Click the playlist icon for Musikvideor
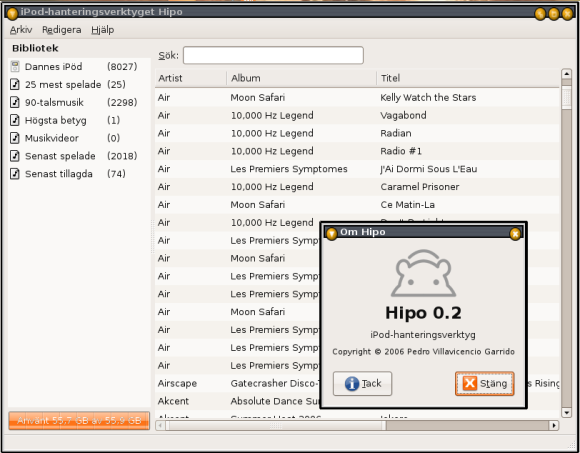 (15, 138)
